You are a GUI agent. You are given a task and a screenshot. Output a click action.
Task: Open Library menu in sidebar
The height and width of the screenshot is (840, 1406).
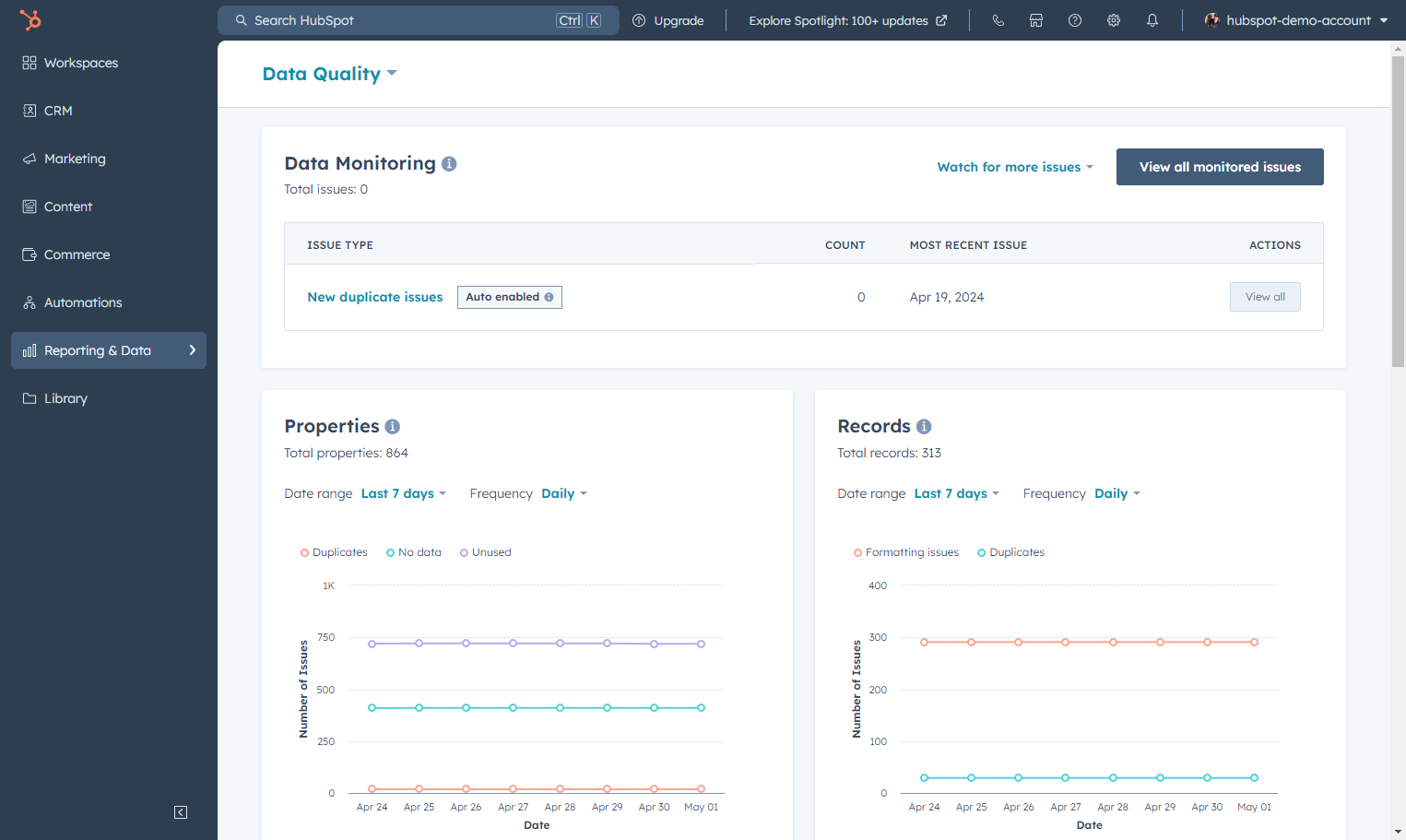[109, 398]
